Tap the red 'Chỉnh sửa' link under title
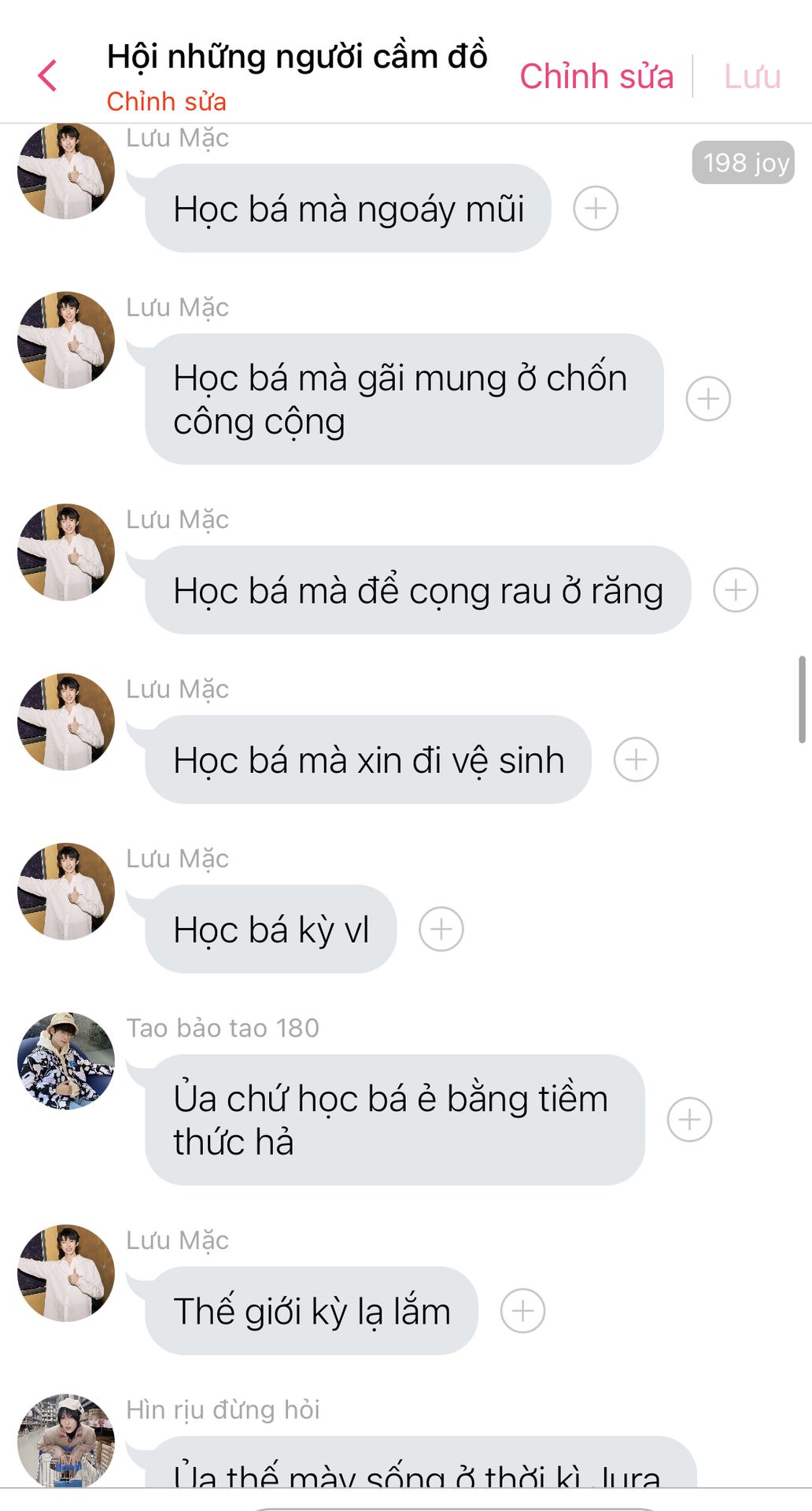Screen dimensions: 812x1511 166,102
